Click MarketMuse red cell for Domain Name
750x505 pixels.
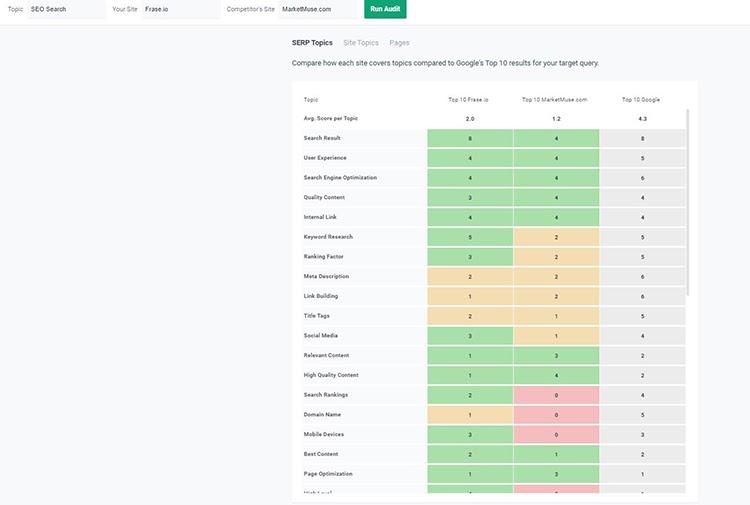point(556,415)
